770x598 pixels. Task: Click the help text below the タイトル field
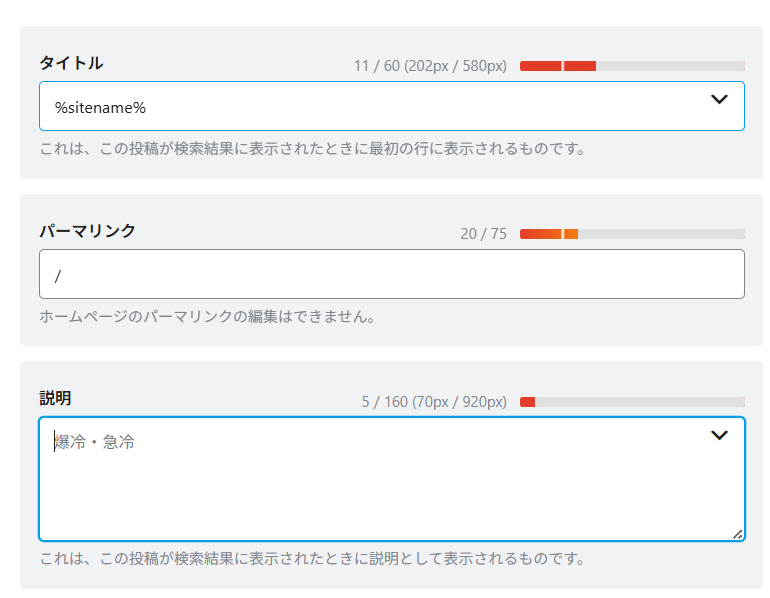[312, 149]
